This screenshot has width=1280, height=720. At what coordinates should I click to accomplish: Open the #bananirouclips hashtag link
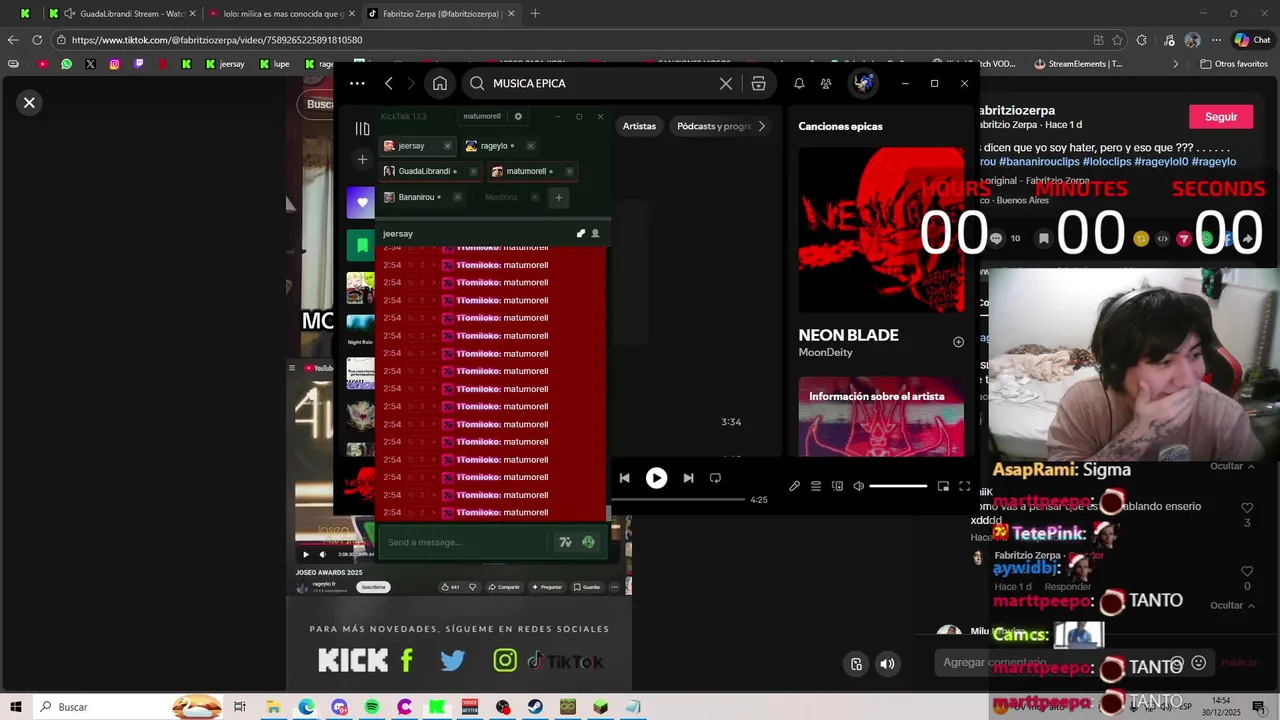point(1039,161)
